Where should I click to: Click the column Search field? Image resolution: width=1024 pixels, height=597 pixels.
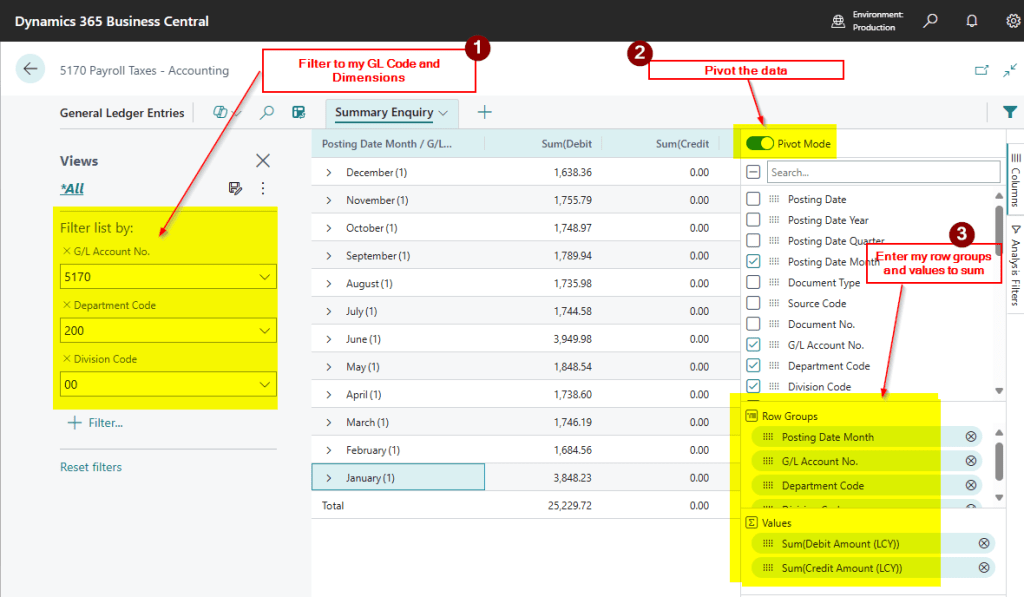882,172
